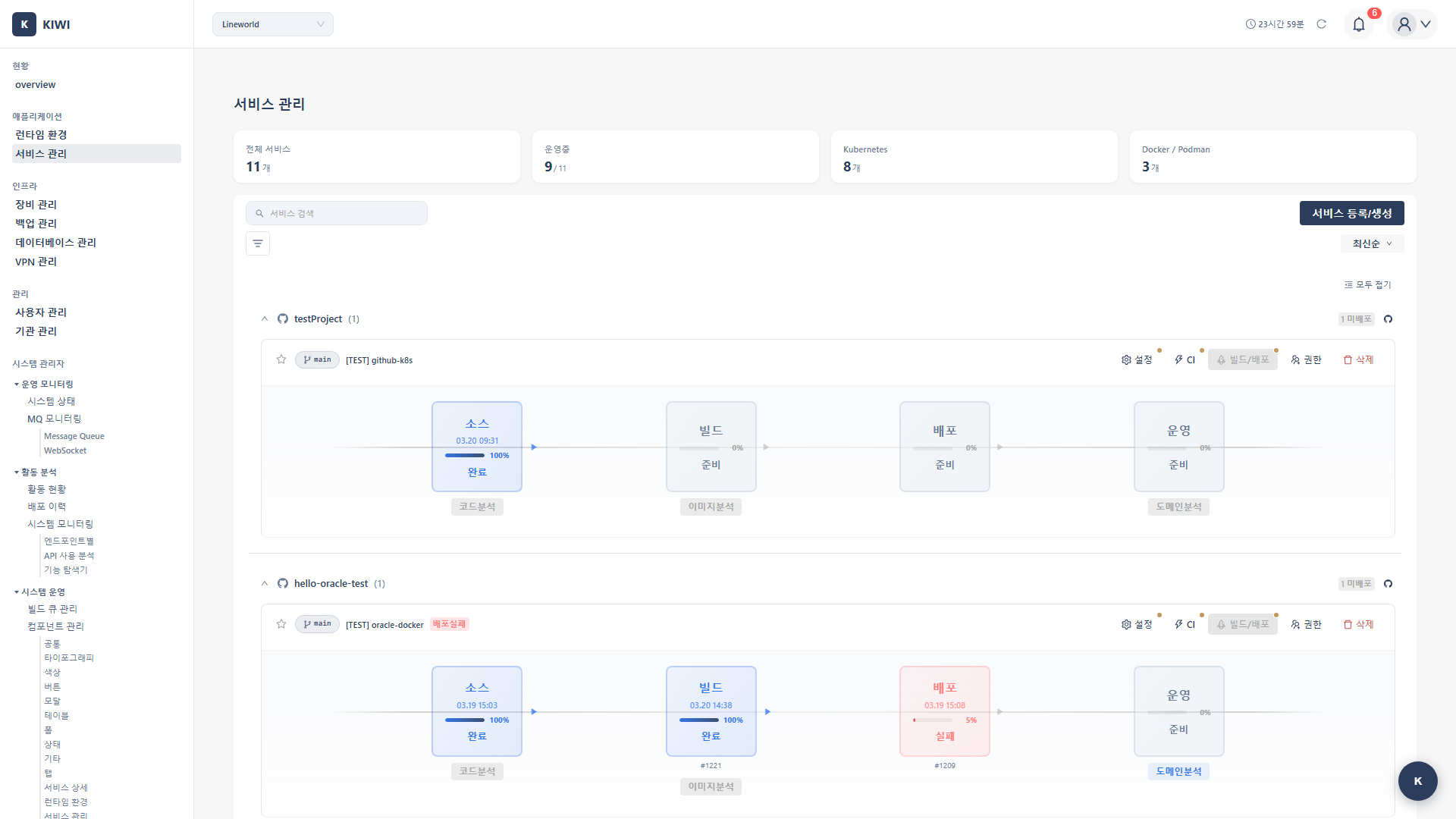Click the 빌드 stage card for github-k8s

point(711,447)
